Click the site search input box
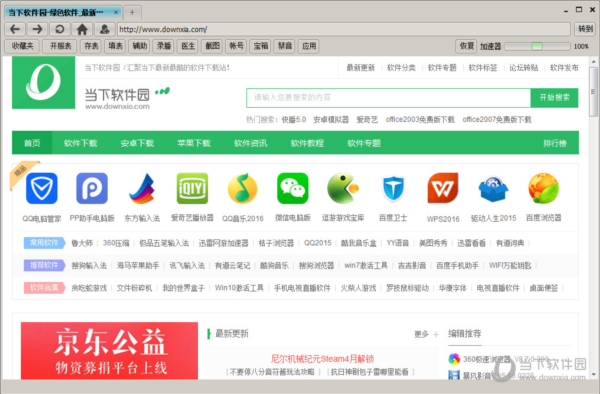Image resolution: width=600 pixels, height=394 pixels. coord(388,98)
